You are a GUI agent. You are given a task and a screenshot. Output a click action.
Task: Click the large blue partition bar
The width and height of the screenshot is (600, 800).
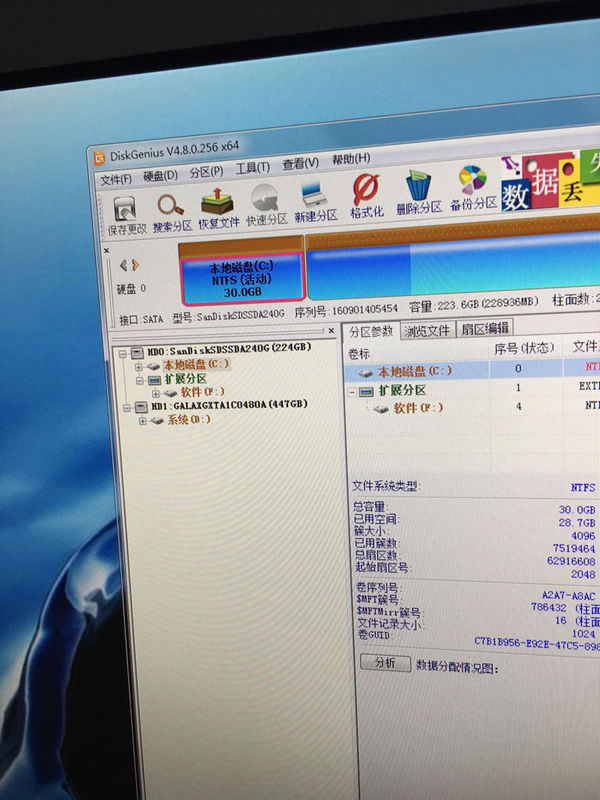(x=454, y=266)
